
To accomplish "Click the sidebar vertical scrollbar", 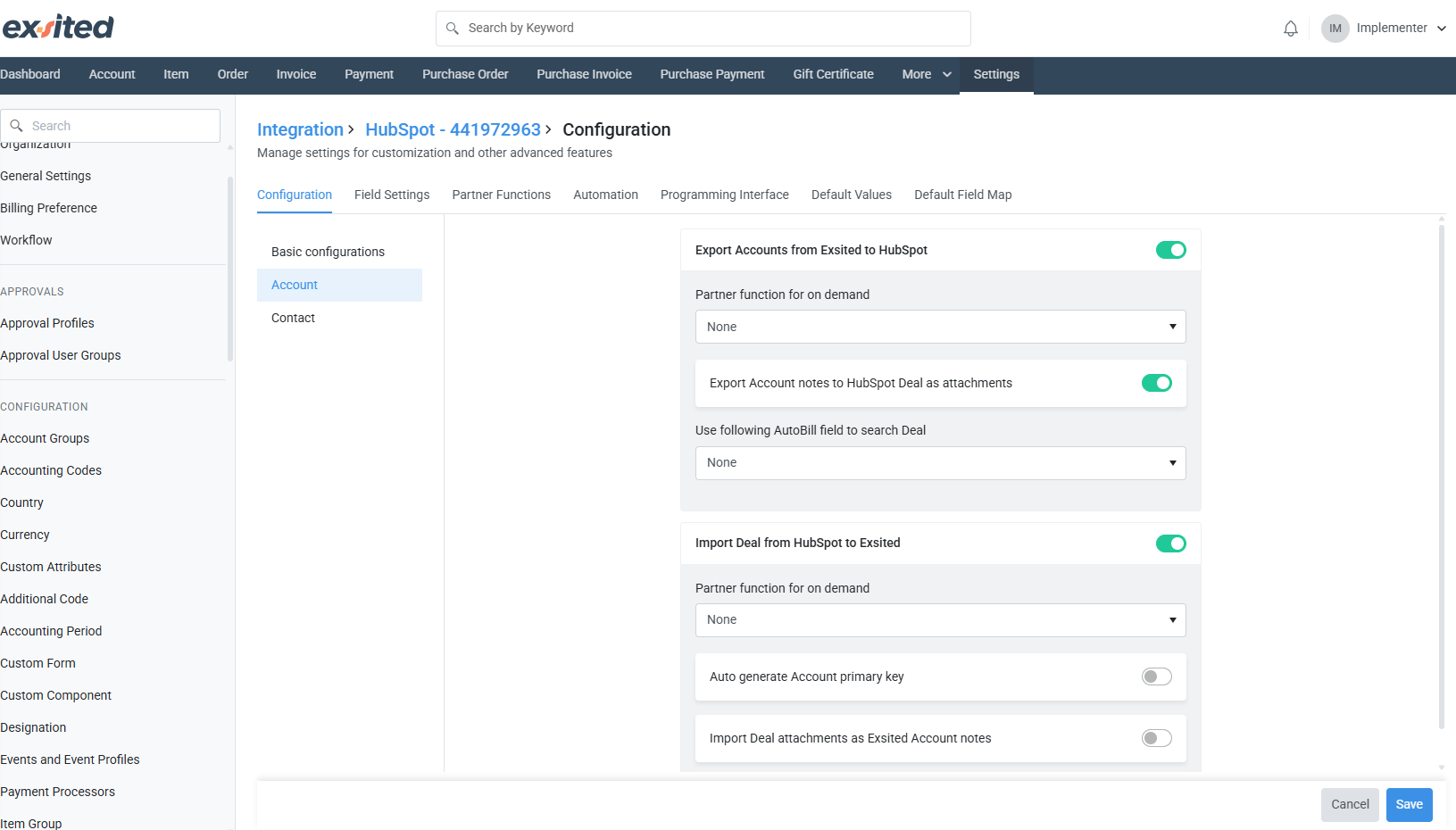I will tap(230, 268).
